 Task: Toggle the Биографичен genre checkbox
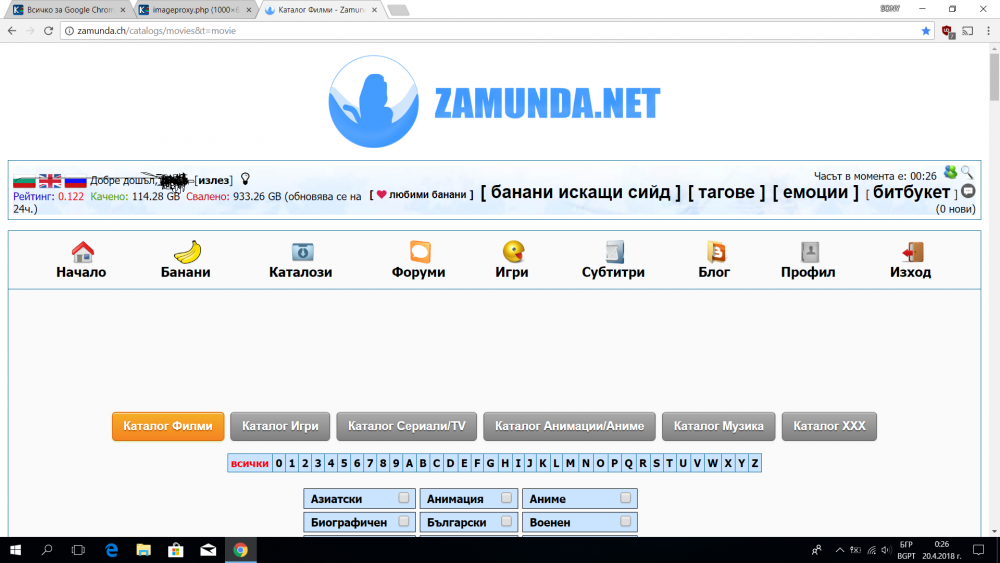pyautogui.click(x=404, y=522)
